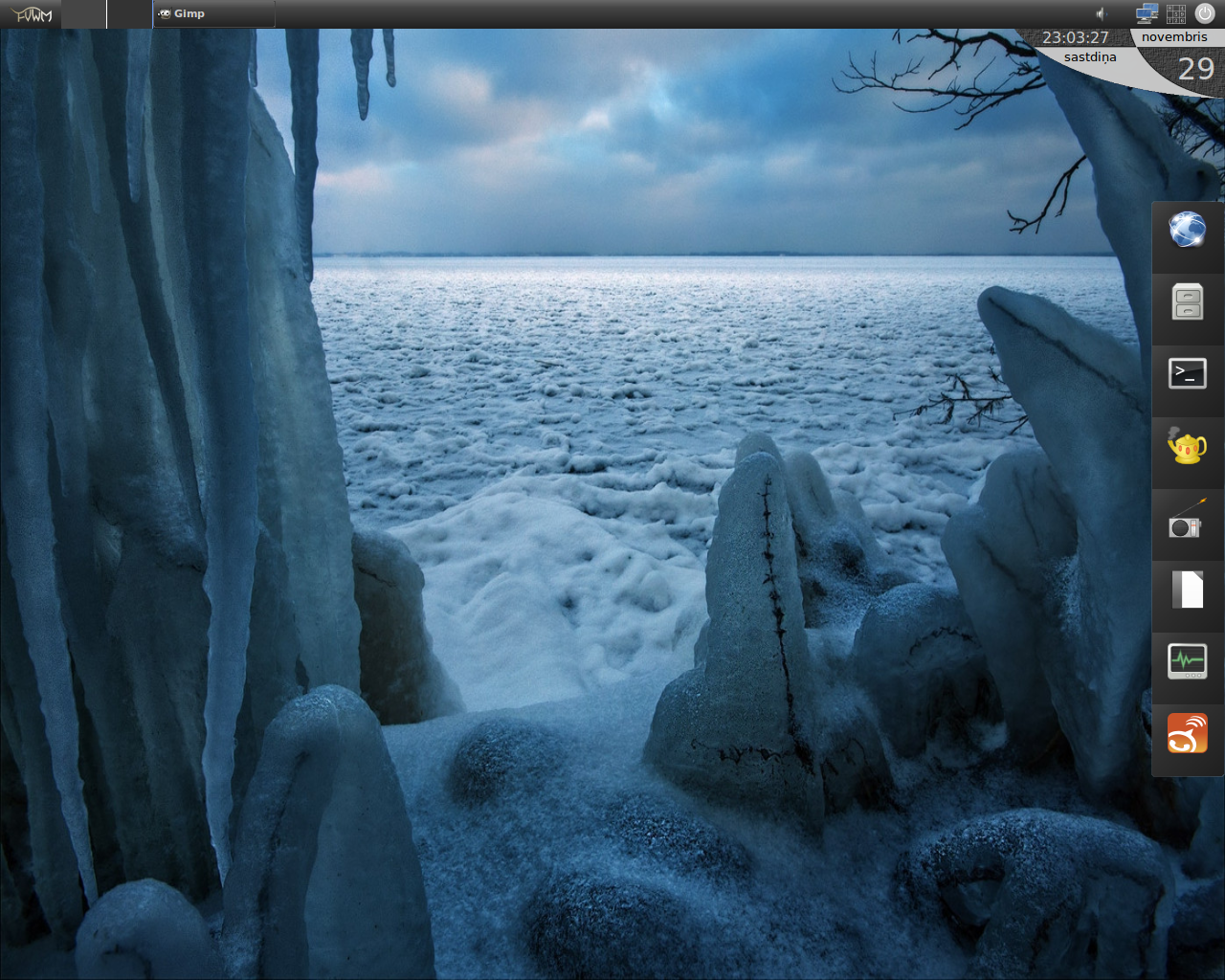Launch the orange RSS feed reader

[1188, 733]
